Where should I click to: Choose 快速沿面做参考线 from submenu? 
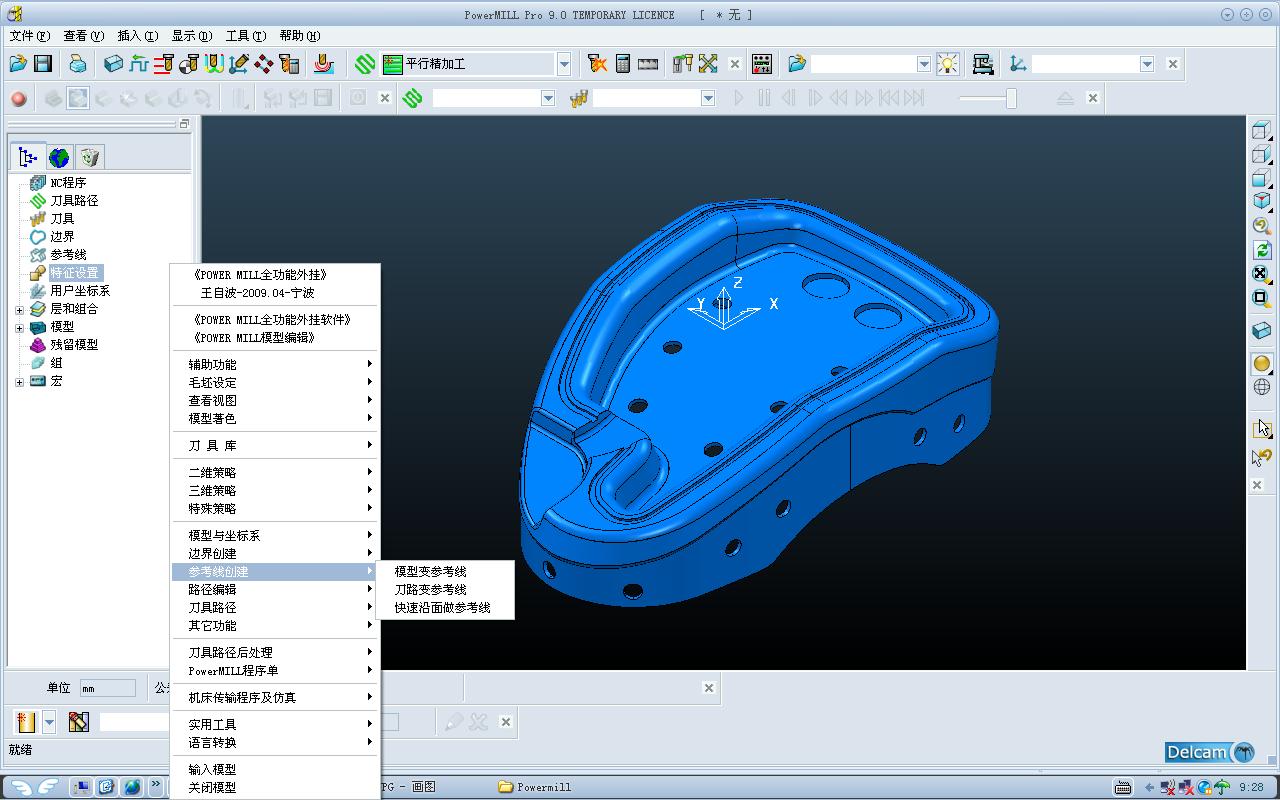[443, 607]
